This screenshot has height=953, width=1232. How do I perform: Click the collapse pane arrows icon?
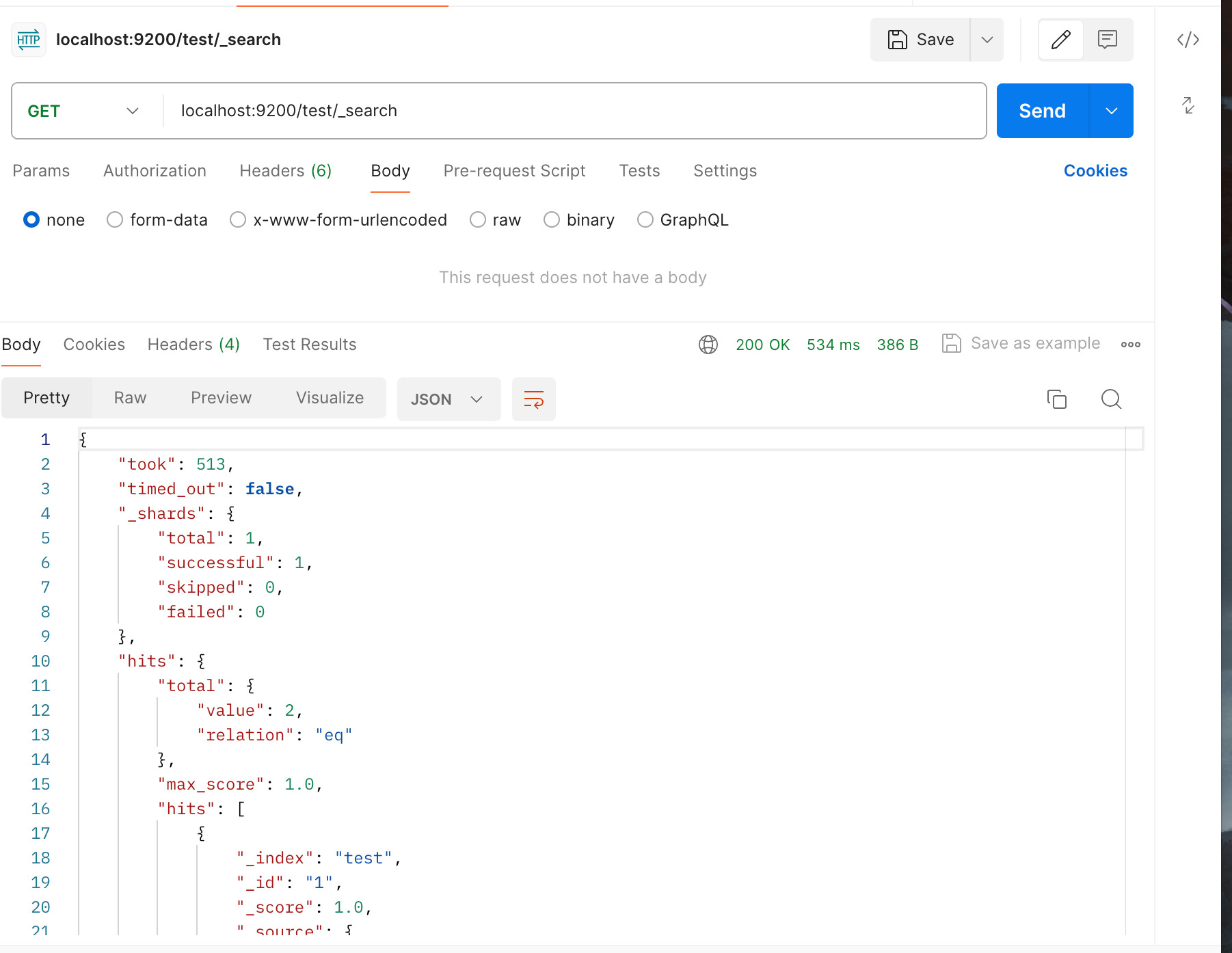pos(1188,105)
